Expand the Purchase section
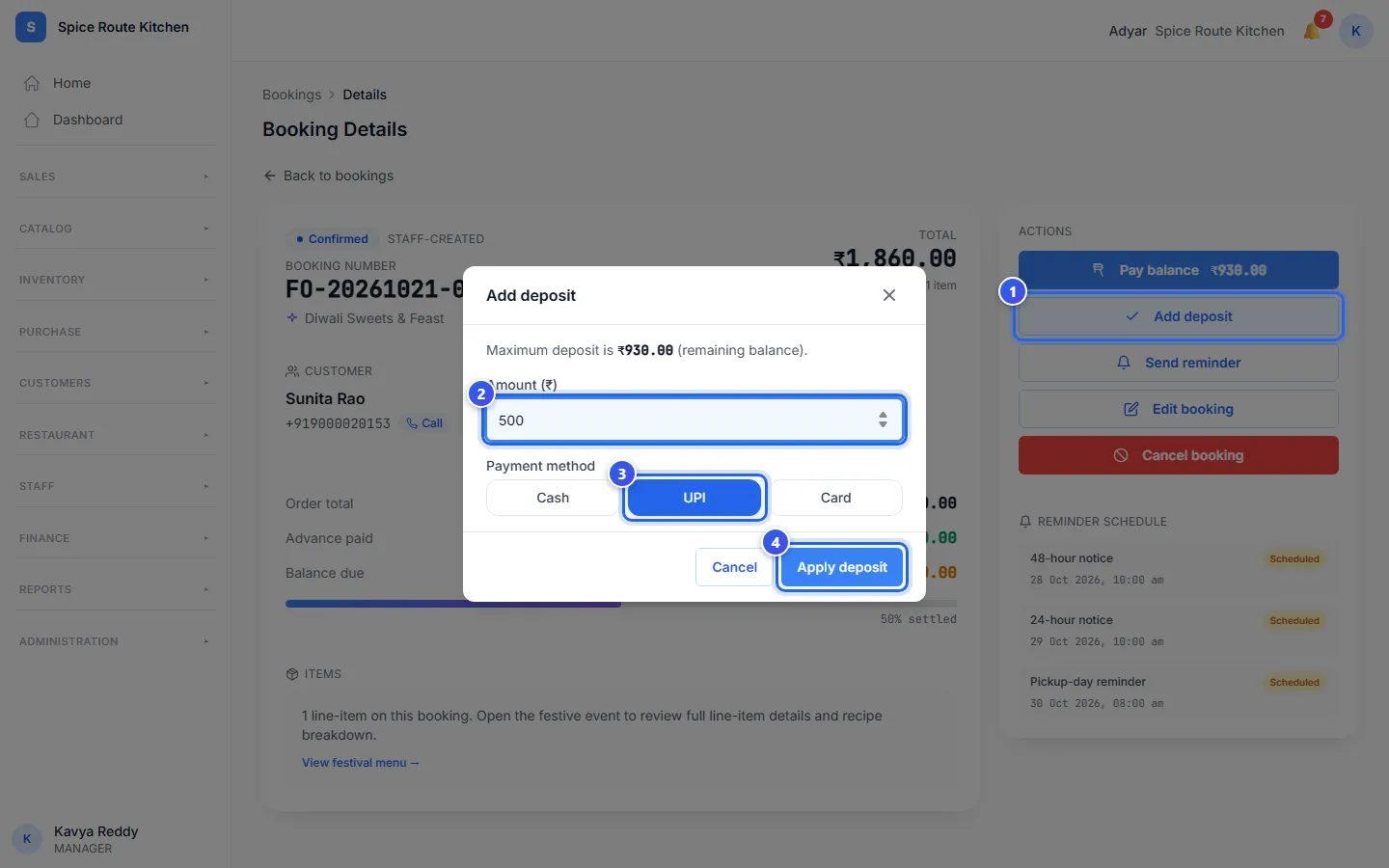 [115, 332]
